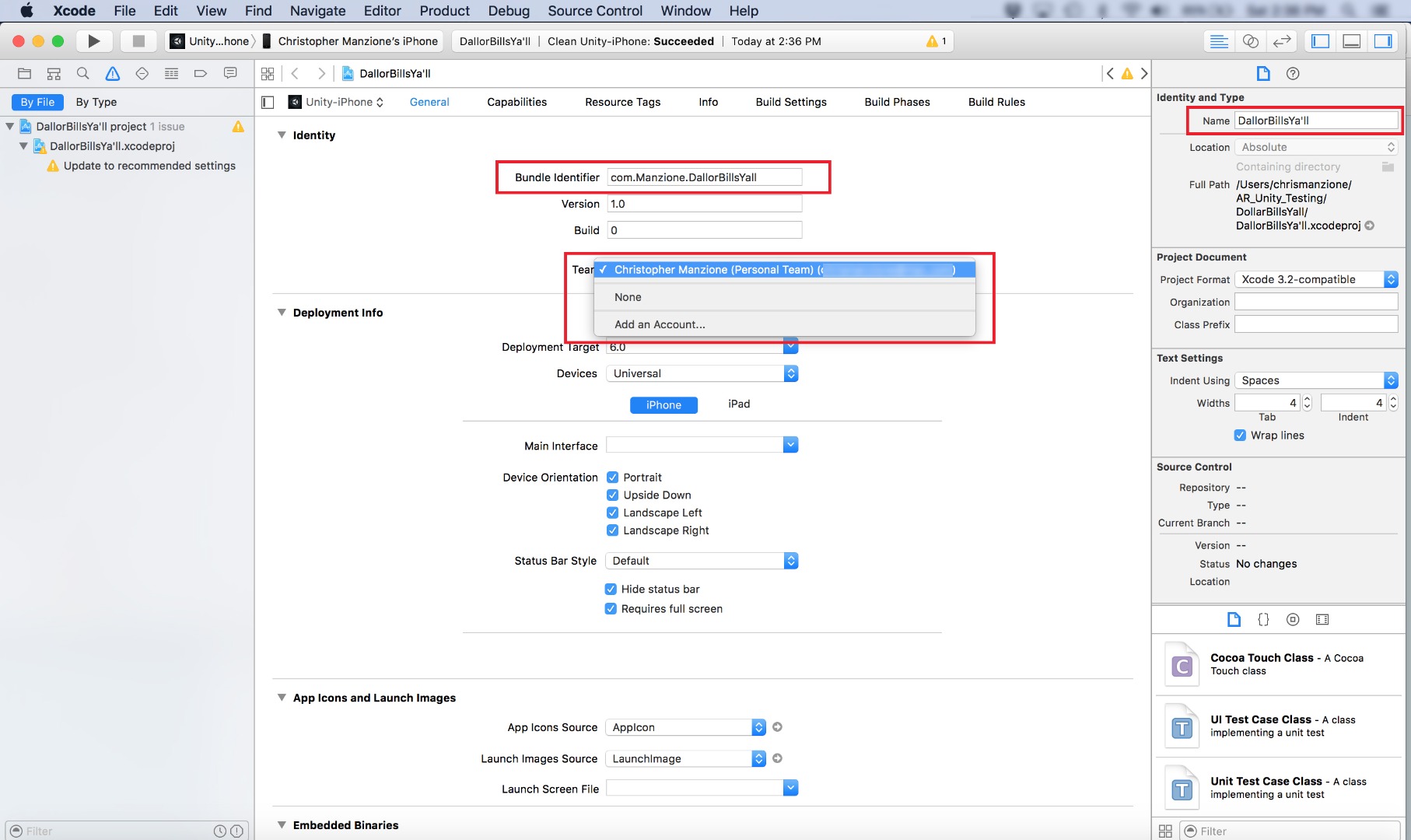This screenshot has height=840, width=1411.
Task: Select None in the Team menu
Action: pos(784,297)
